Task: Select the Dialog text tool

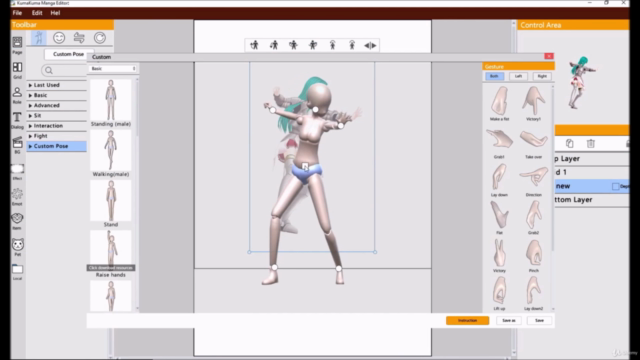Action: (17, 120)
